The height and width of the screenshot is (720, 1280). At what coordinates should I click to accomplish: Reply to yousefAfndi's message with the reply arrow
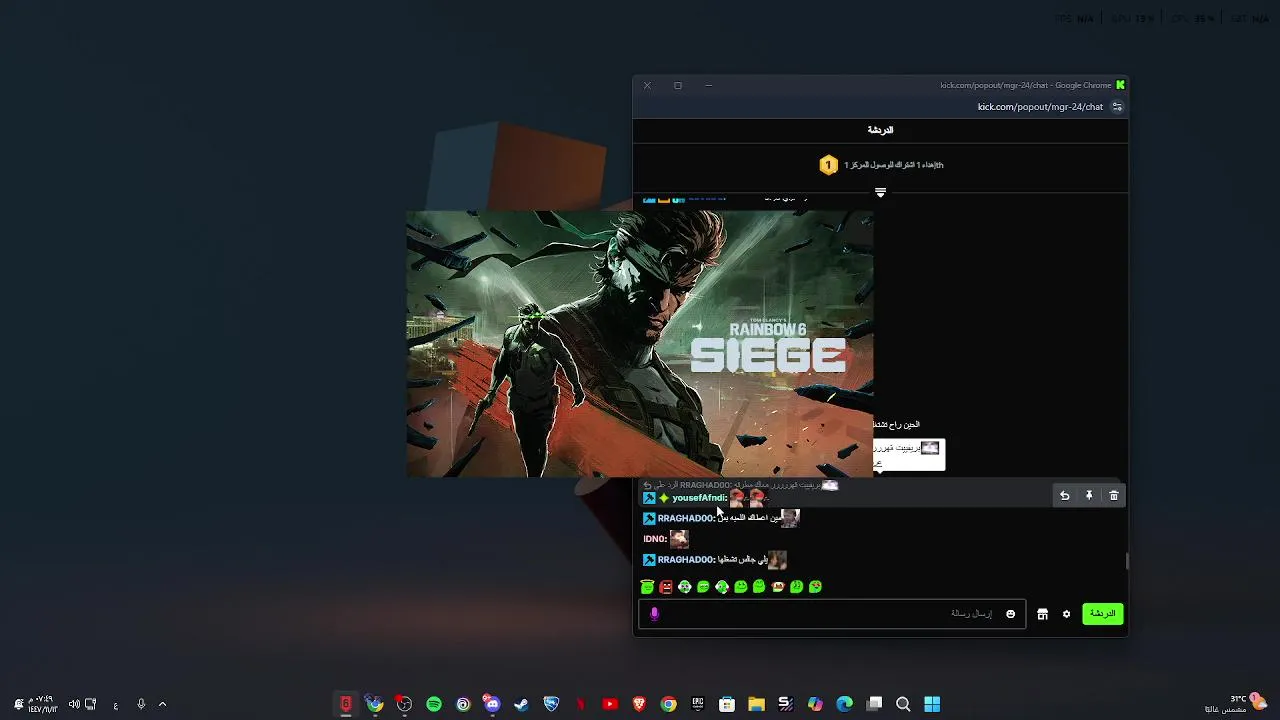click(x=1064, y=495)
